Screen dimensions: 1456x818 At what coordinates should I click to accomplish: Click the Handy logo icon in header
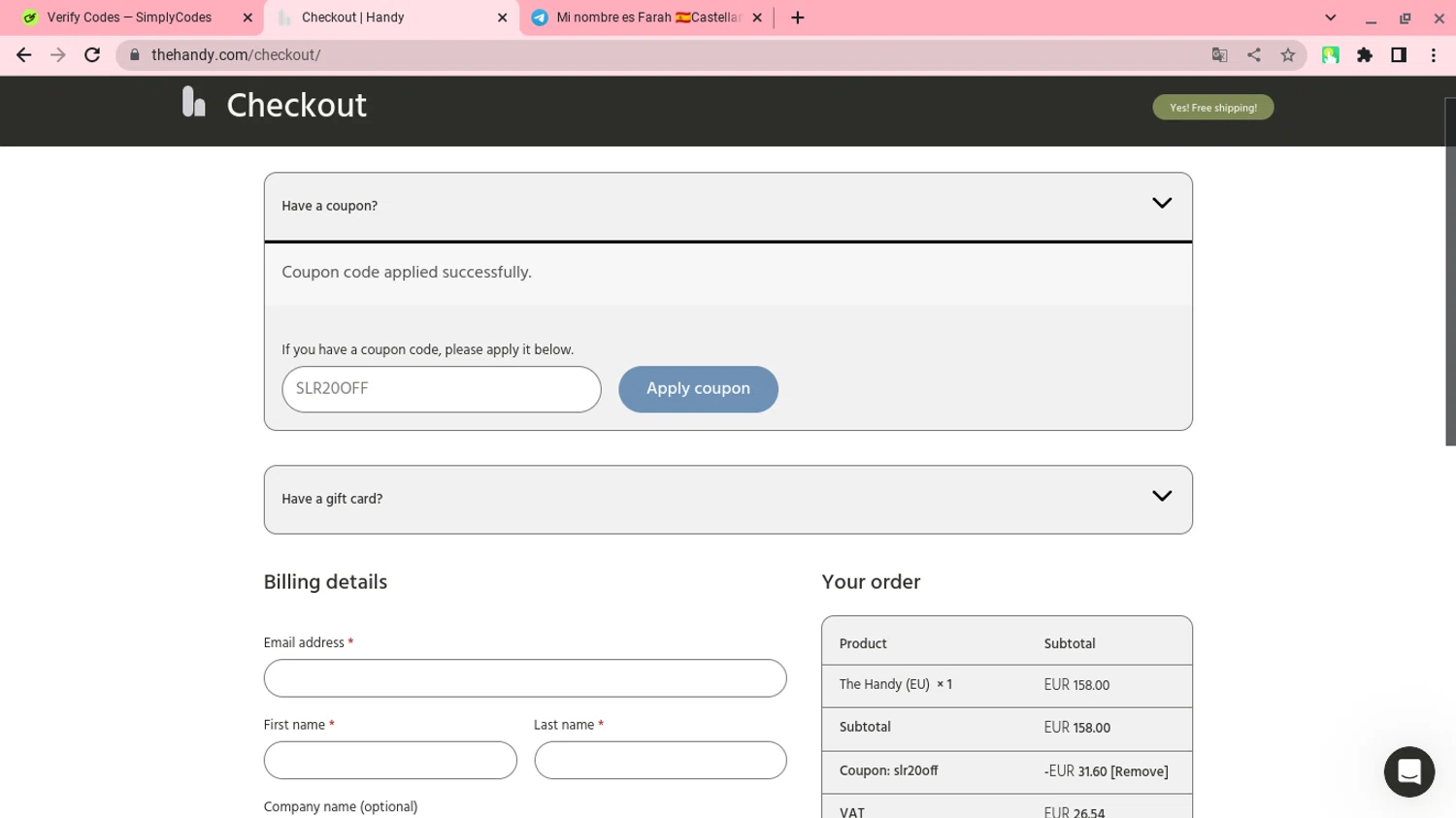coord(194,101)
